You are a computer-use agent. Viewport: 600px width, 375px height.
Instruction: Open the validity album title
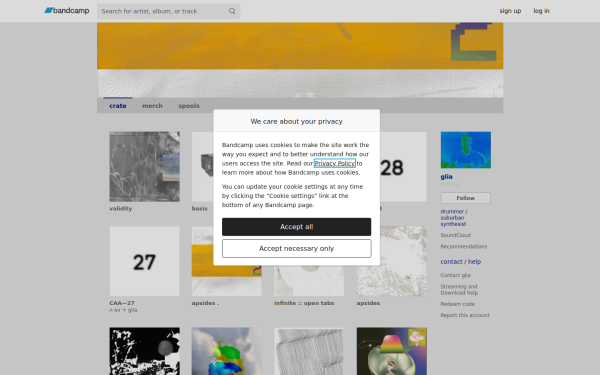coord(121,209)
